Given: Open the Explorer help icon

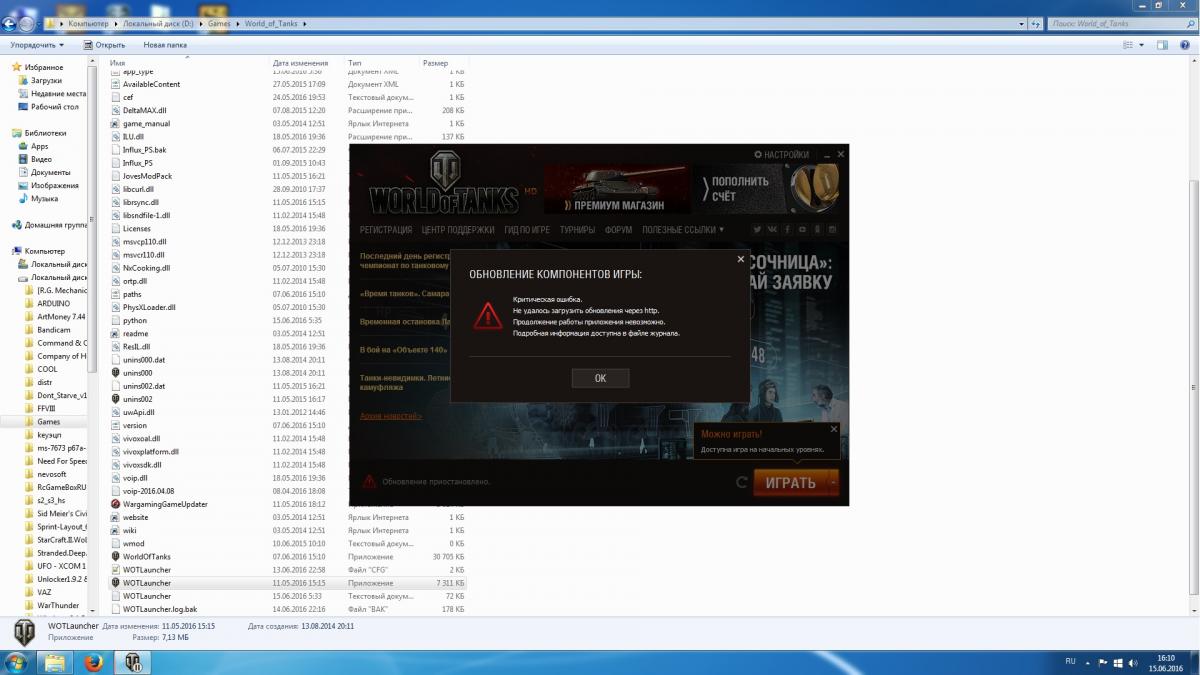Looking at the screenshot, I should tap(1184, 45).
